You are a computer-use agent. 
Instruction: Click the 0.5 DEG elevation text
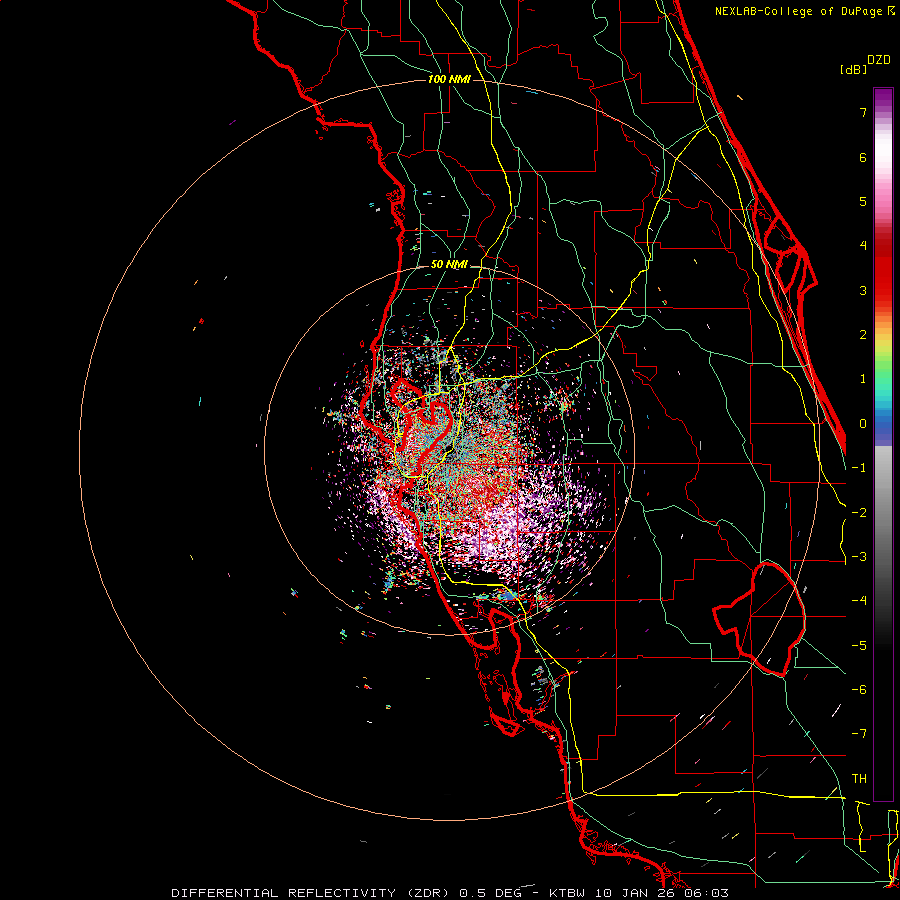pyautogui.click(x=490, y=893)
